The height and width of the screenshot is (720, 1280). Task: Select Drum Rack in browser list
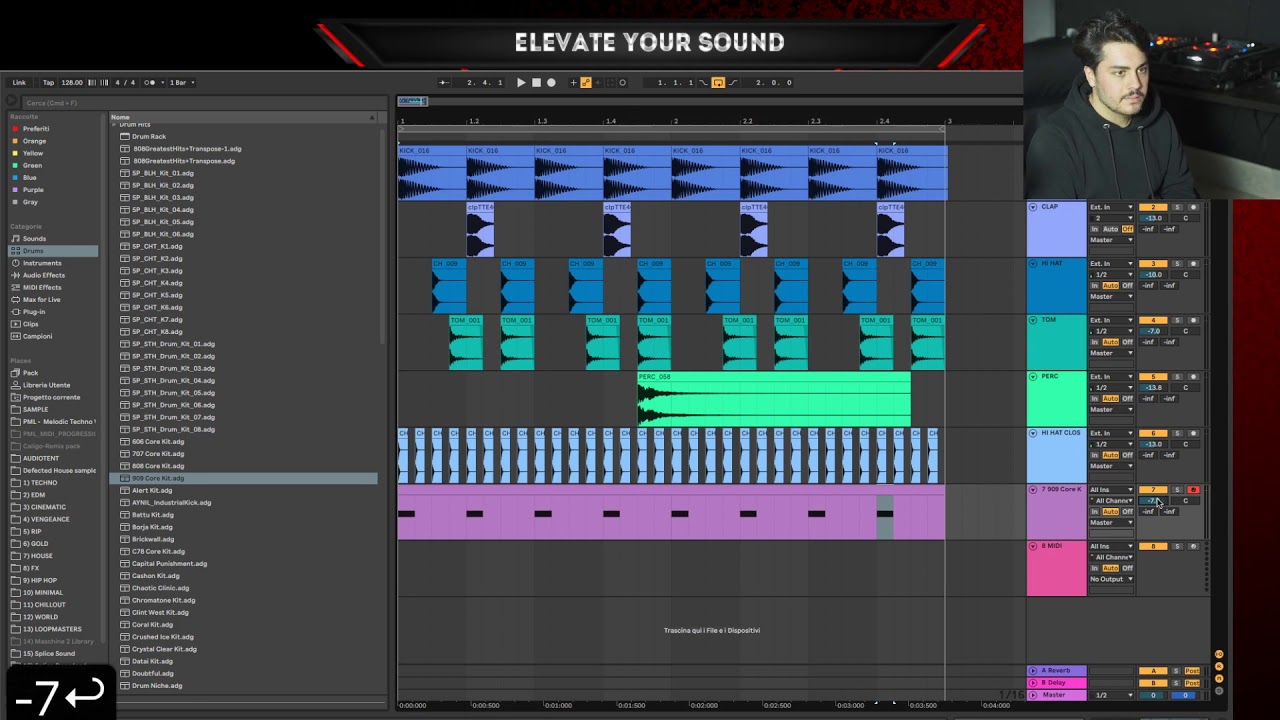coord(149,136)
